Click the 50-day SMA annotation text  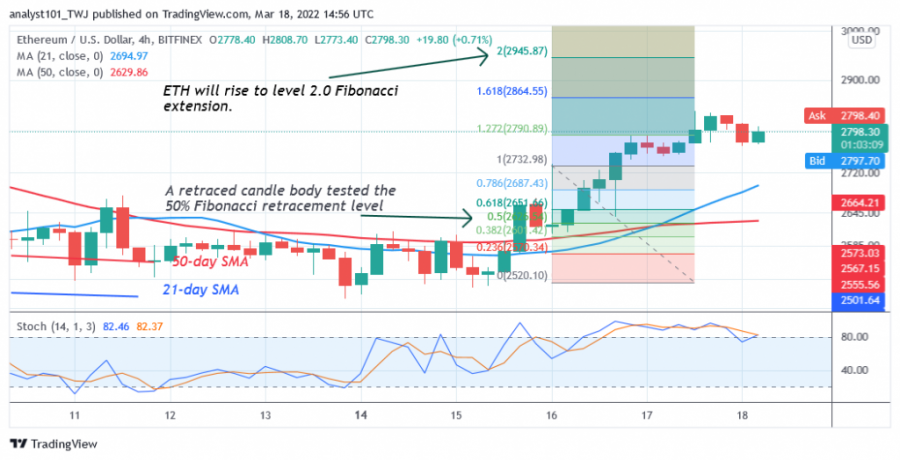(211, 262)
